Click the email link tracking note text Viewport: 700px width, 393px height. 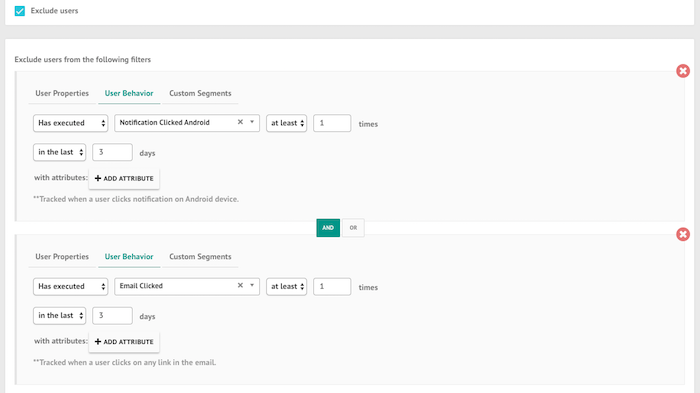point(125,363)
